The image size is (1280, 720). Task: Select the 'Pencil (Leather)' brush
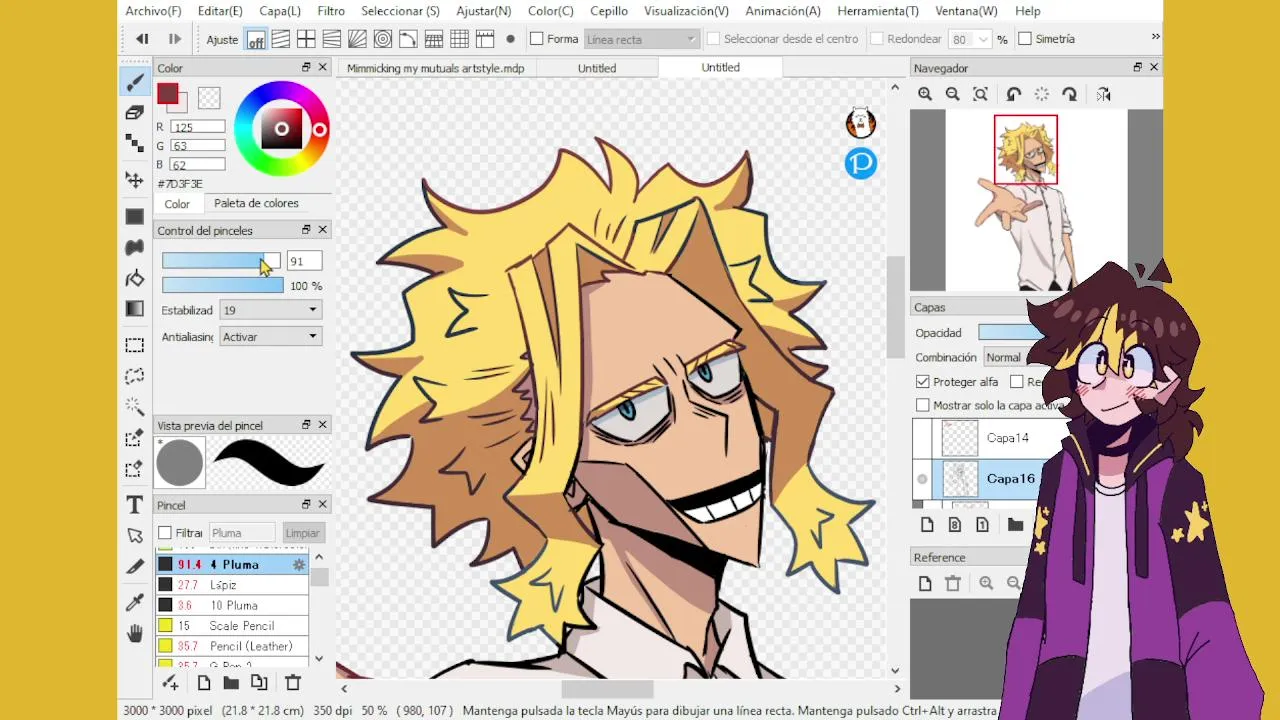232,646
